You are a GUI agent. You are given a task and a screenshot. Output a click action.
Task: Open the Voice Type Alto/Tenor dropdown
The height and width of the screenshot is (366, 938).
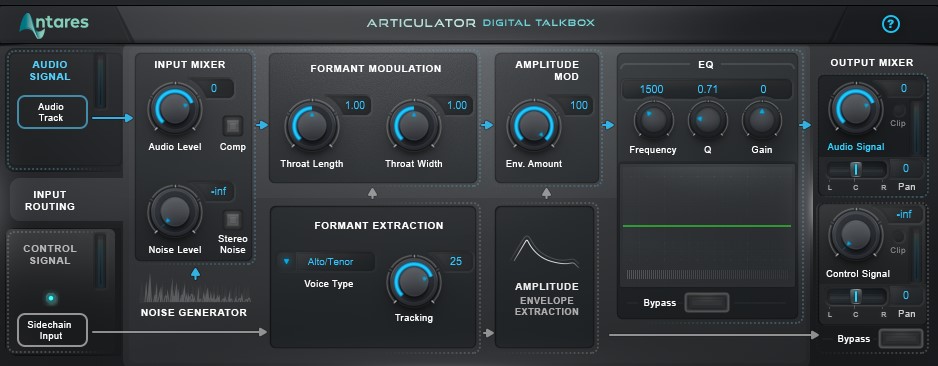point(326,261)
